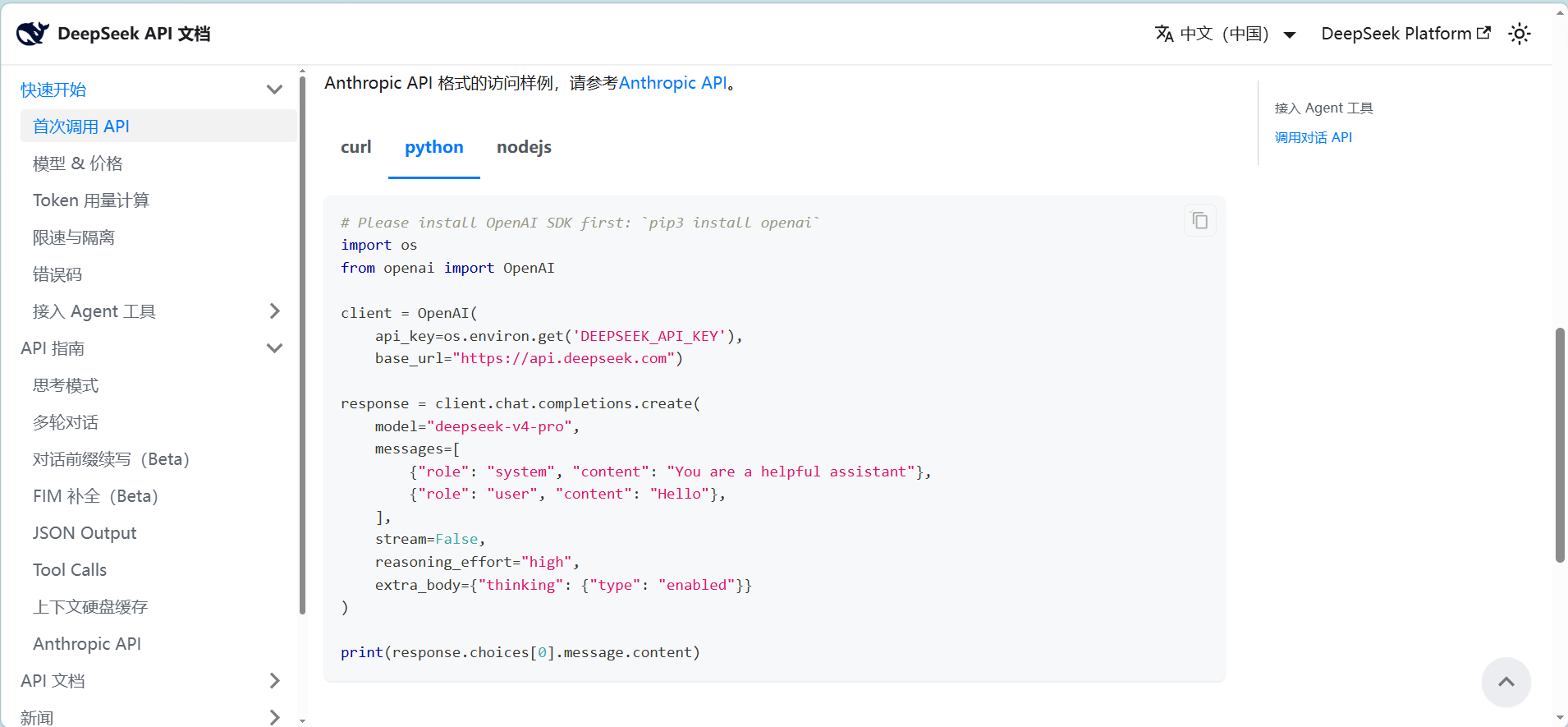Follow the Anthropic API link in the text
This screenshot has height=727, width=1568.
tap(673, 83)
